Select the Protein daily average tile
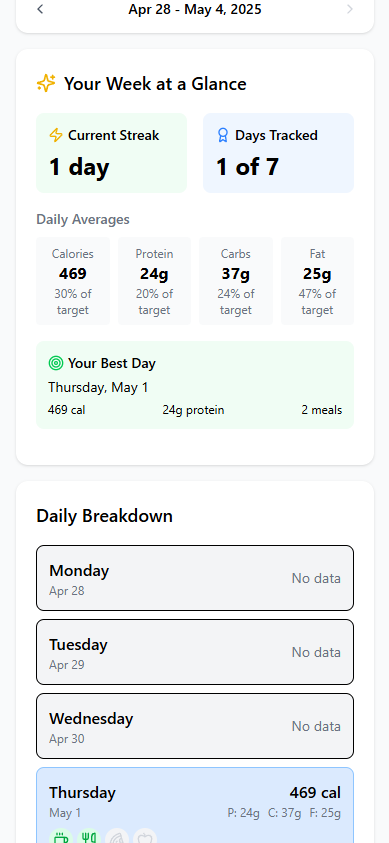 pos(154,281)
